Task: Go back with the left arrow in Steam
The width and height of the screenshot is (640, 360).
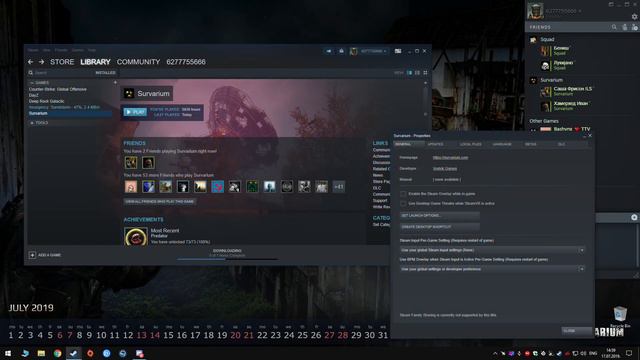Action: pos(31,62)
